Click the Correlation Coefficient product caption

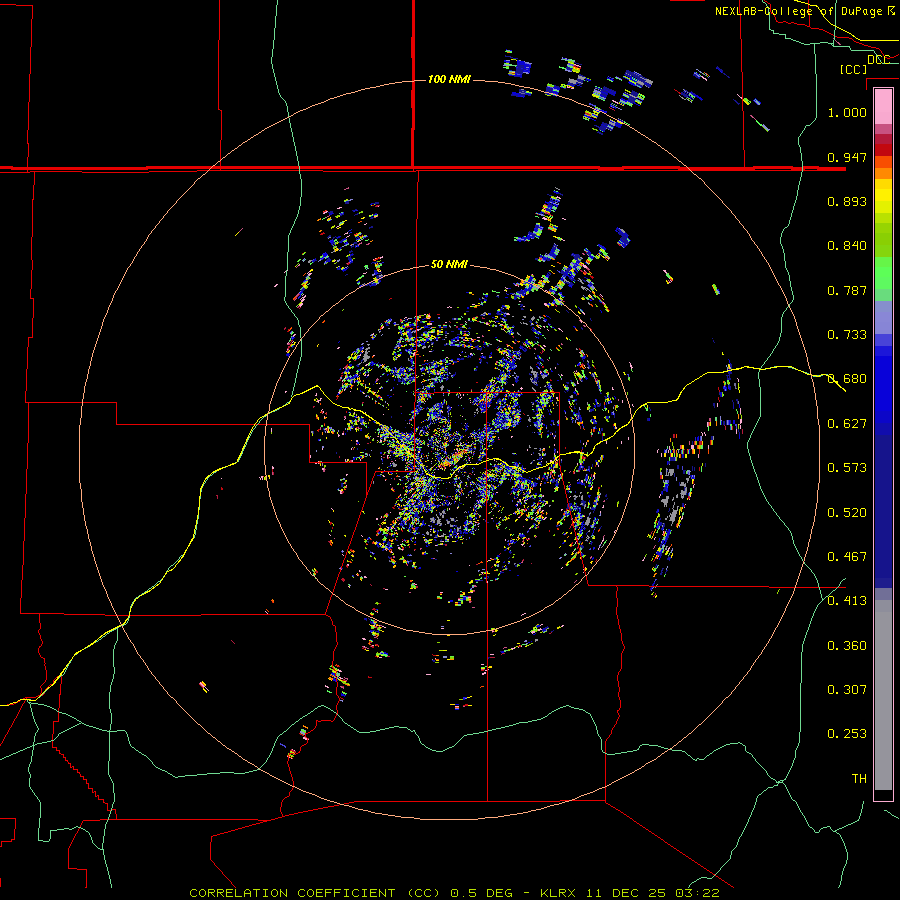tap(454, 893)
